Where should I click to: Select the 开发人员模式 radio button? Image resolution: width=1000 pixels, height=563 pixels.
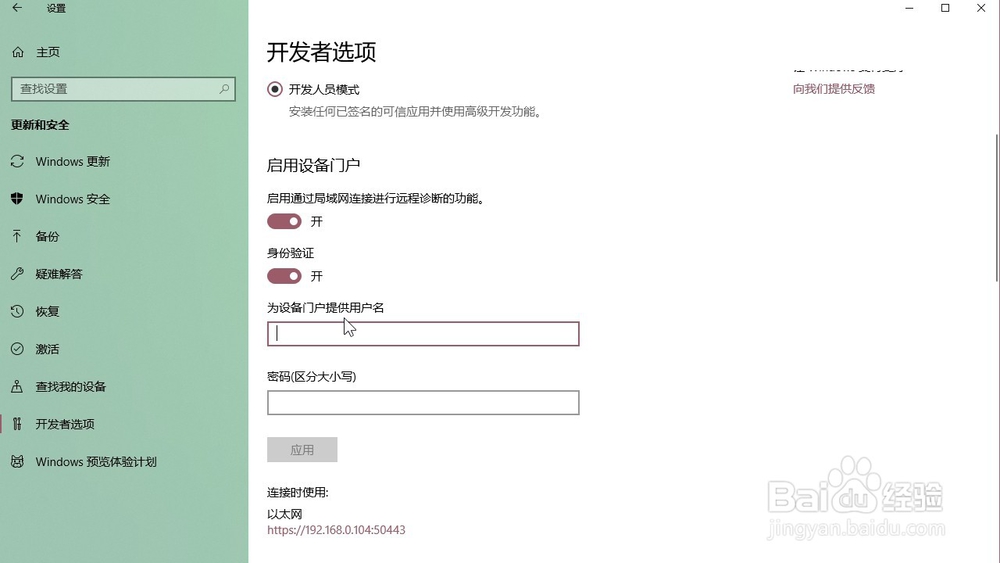275,90
